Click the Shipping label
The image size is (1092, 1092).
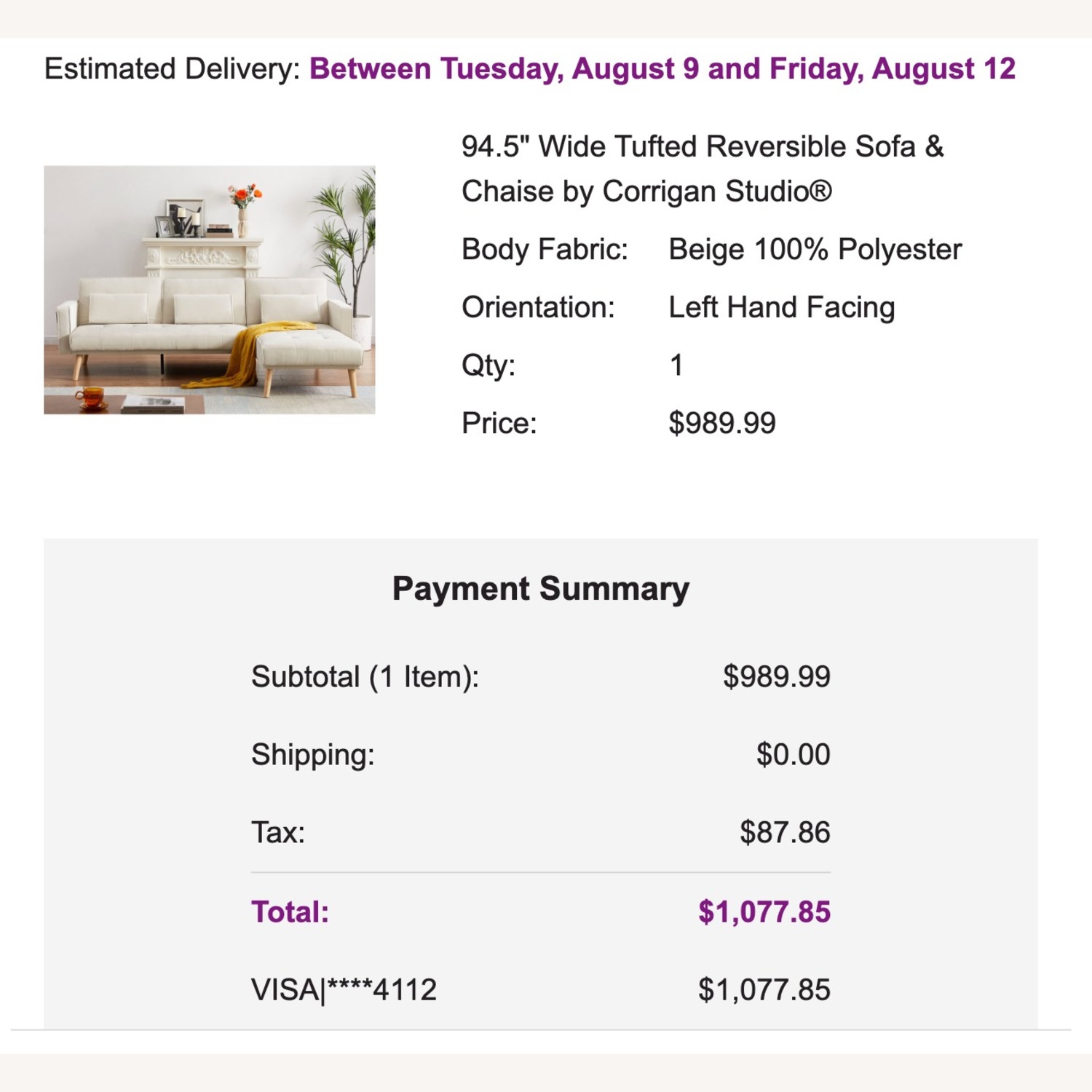(x=312, y=755)
